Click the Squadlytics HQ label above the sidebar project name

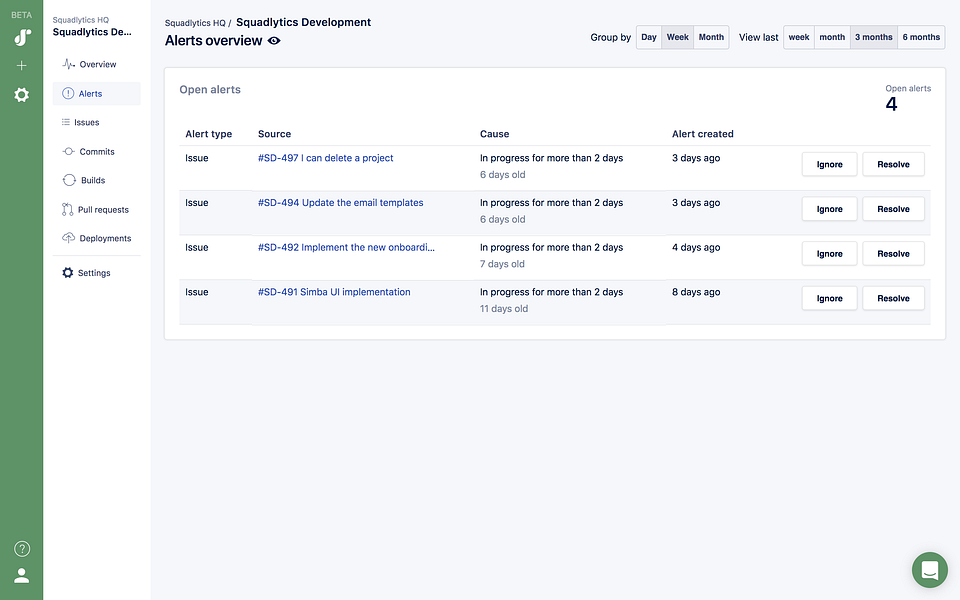point(81,20)
